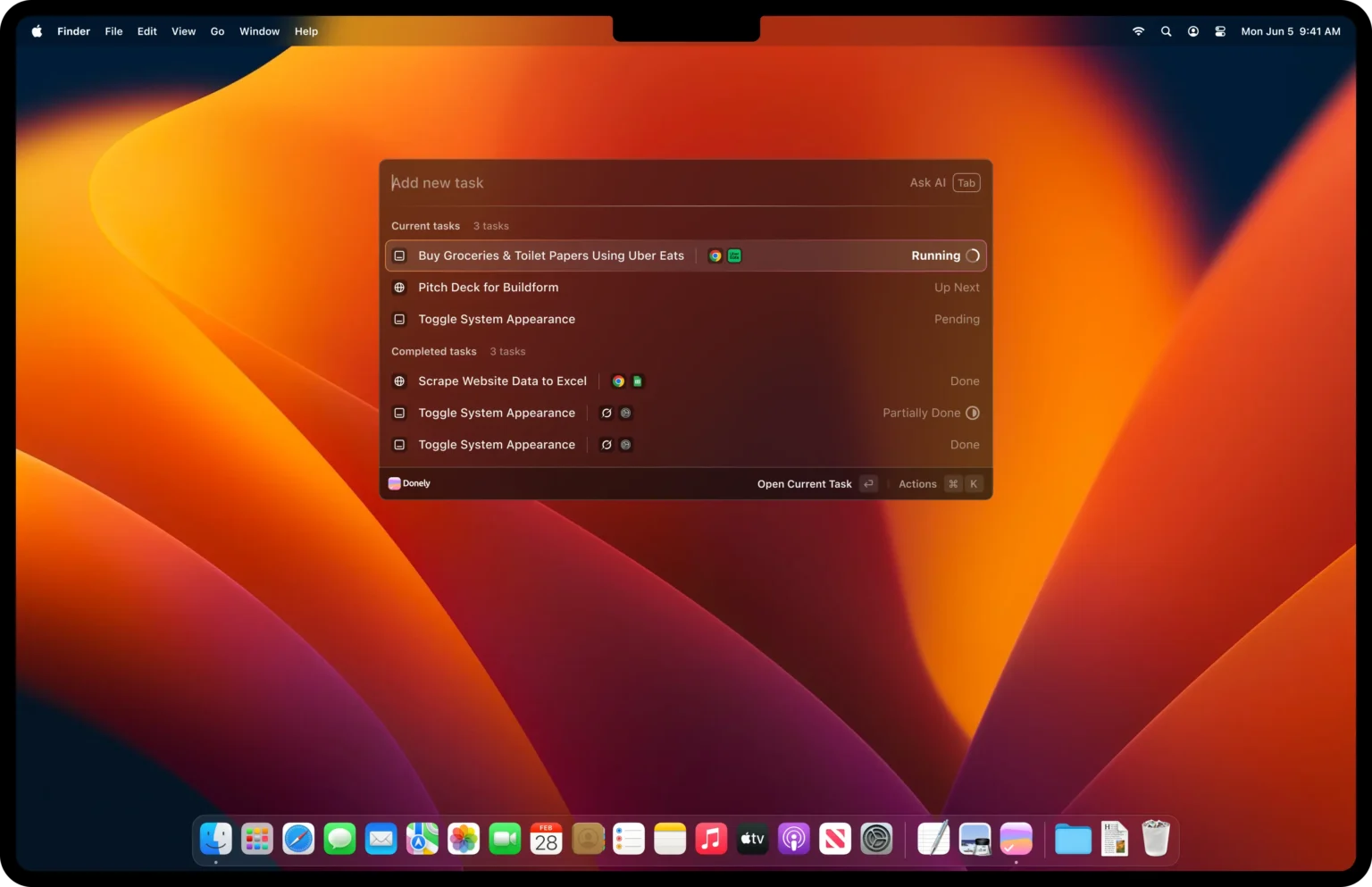Click the Running status label
Image resolution: width=1372 pixels, height=887 pixels.
pos(935,255)
